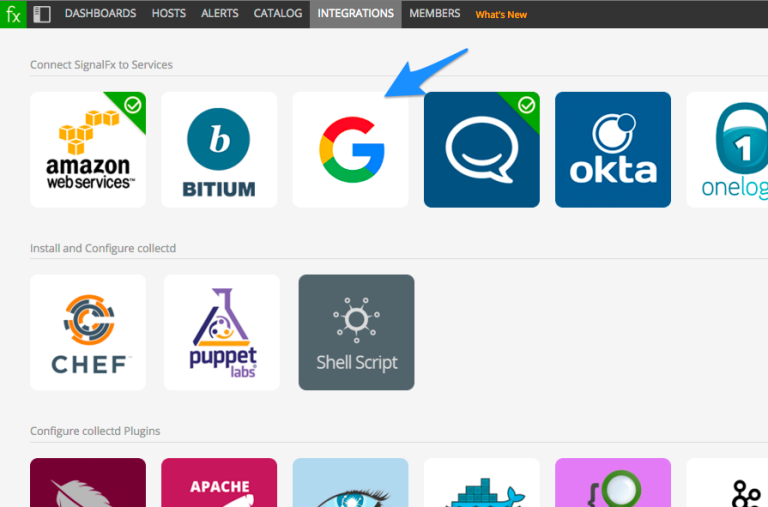Open the Amazon Web Services integration tile
This screenshot has width=768, height=507.
[x=88, y=149]
